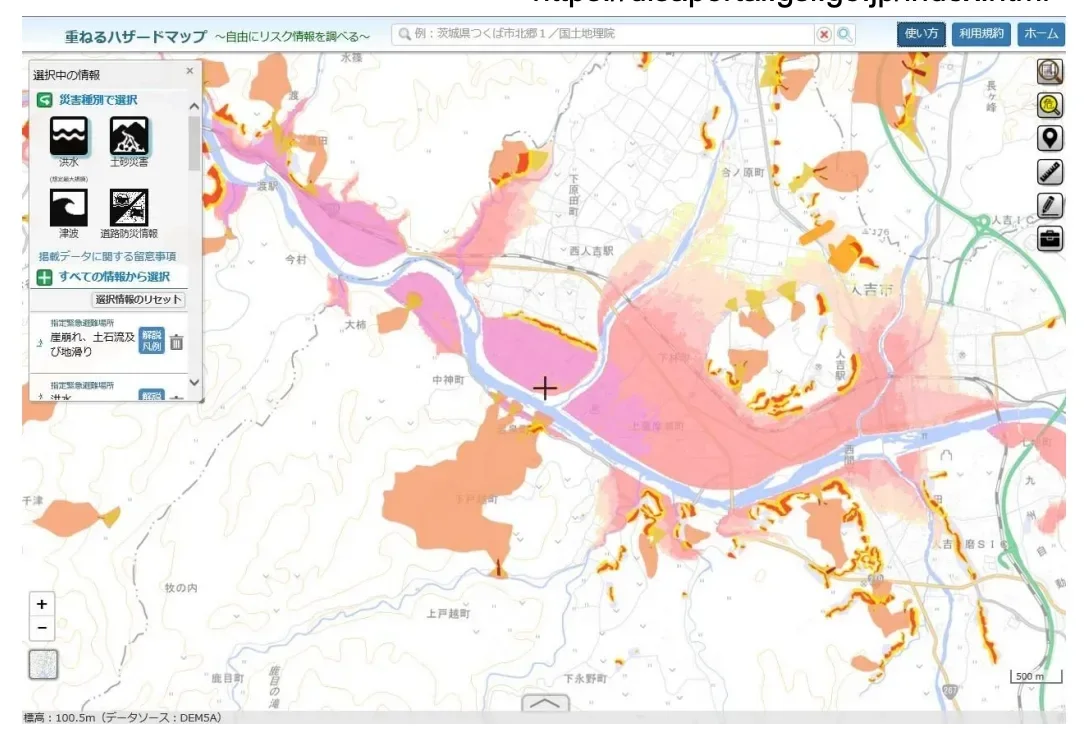Go to ホーム home page
The image size is (1086, 738).
coord(1041,34)
